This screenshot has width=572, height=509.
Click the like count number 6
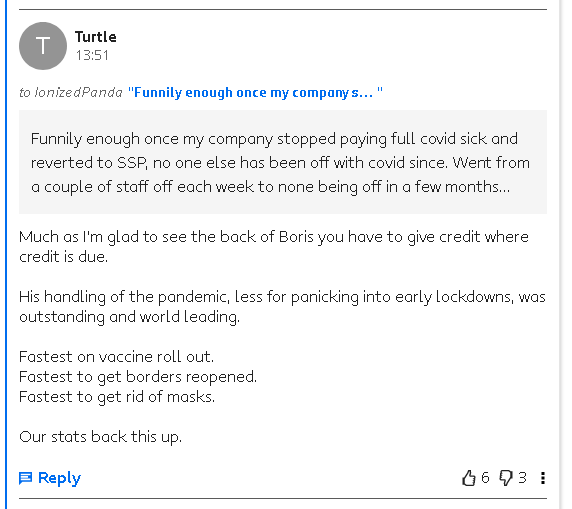485,478
